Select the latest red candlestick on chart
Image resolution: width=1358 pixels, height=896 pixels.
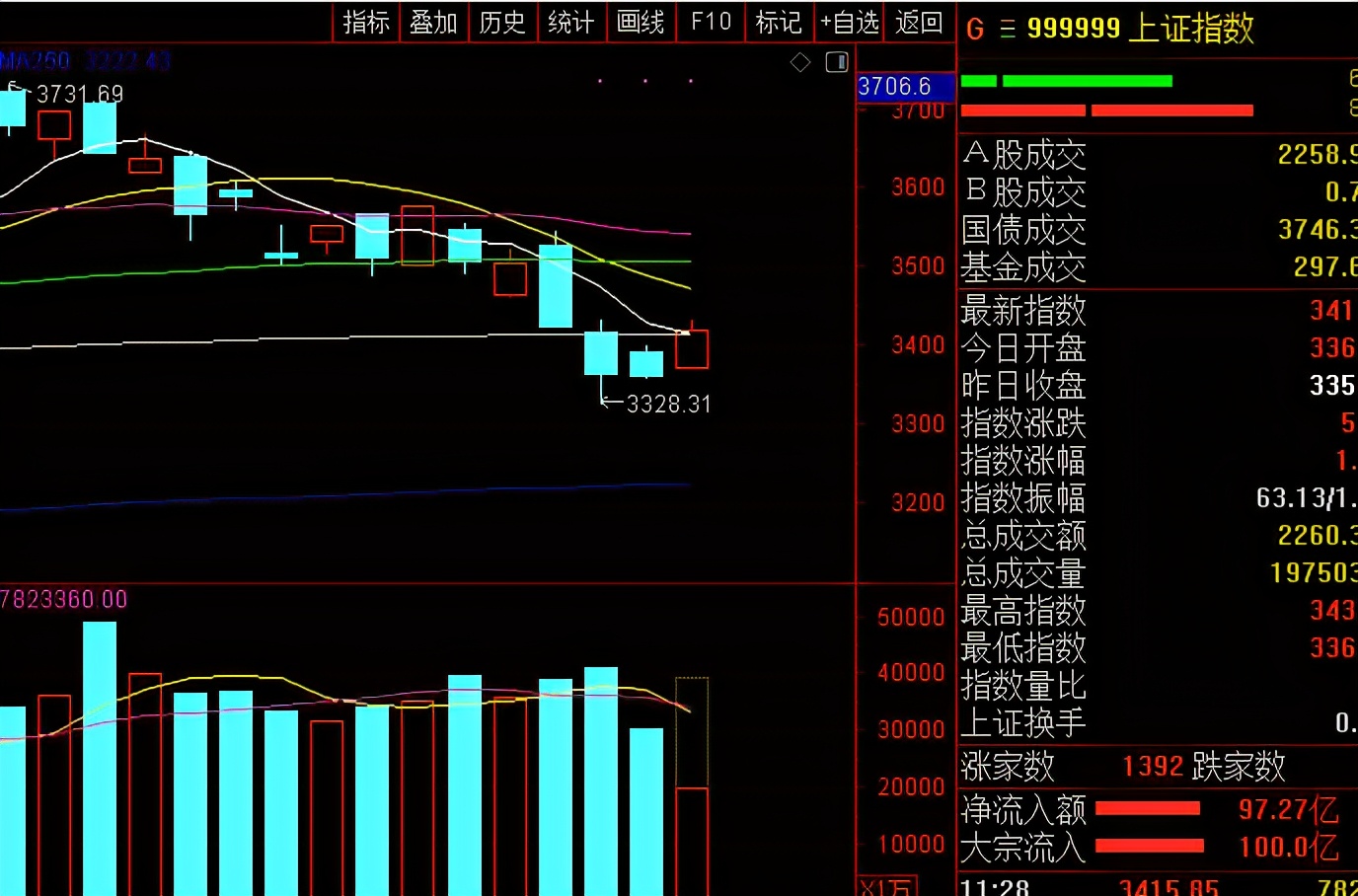click(692, 349)
